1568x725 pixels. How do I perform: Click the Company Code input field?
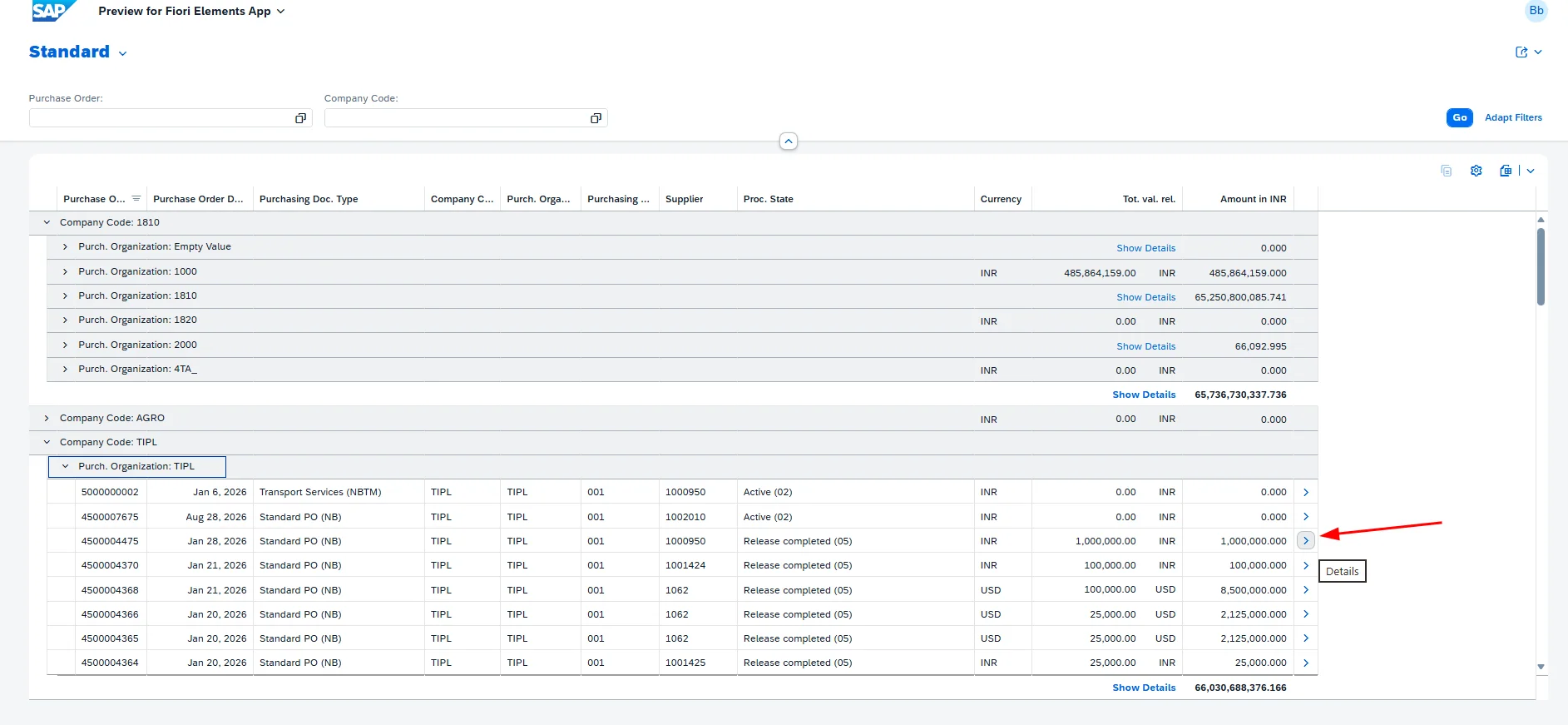466,118
